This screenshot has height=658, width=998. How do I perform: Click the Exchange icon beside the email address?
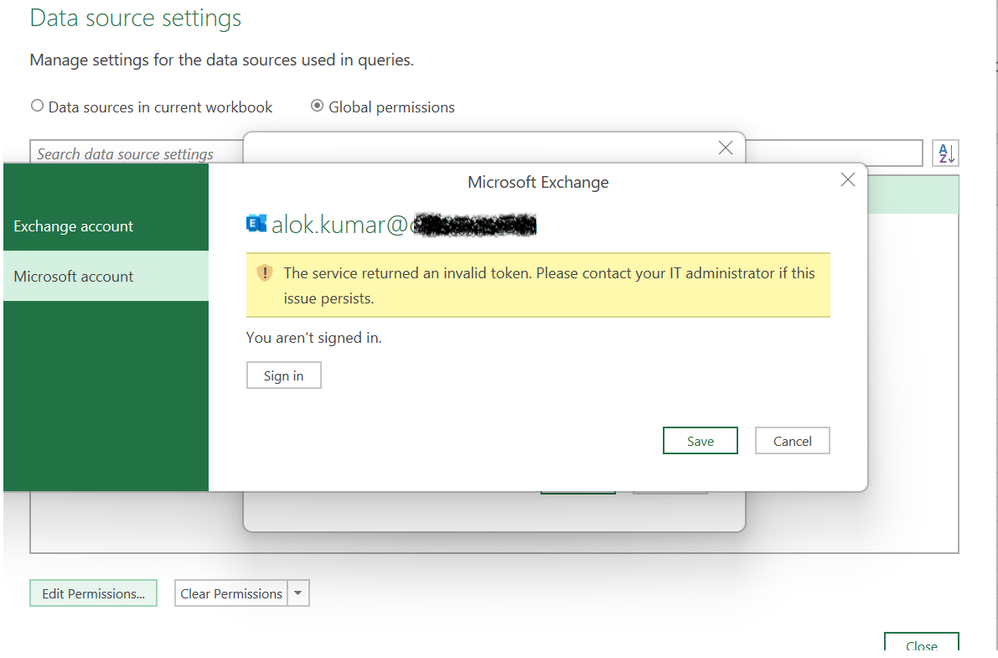(x=256, y=223)
